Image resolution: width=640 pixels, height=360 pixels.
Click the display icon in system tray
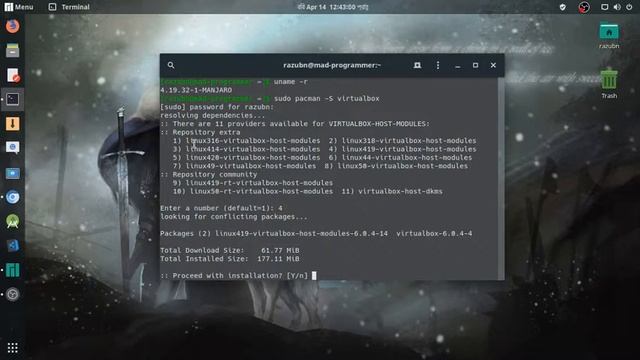(604, 7)
